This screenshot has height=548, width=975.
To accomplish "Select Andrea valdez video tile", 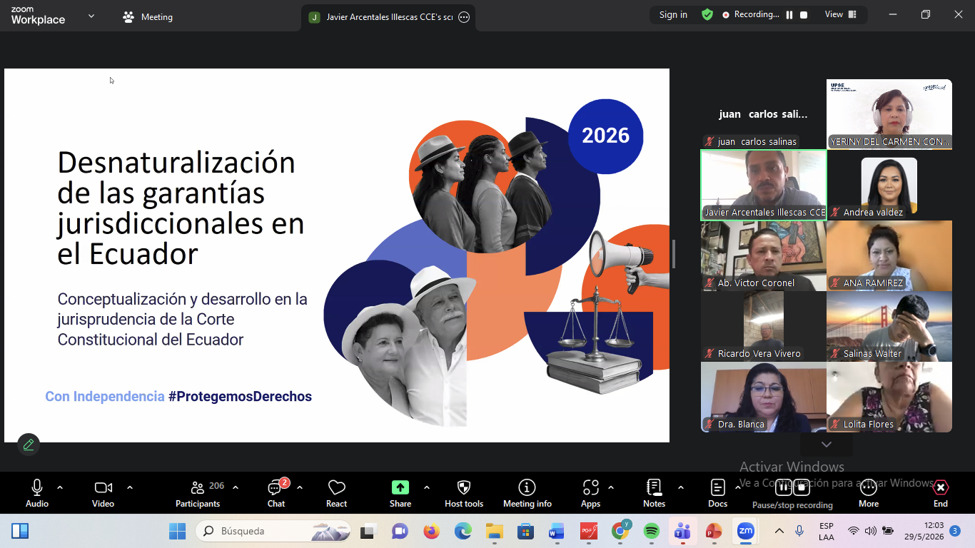I will (x=889, y=185).
